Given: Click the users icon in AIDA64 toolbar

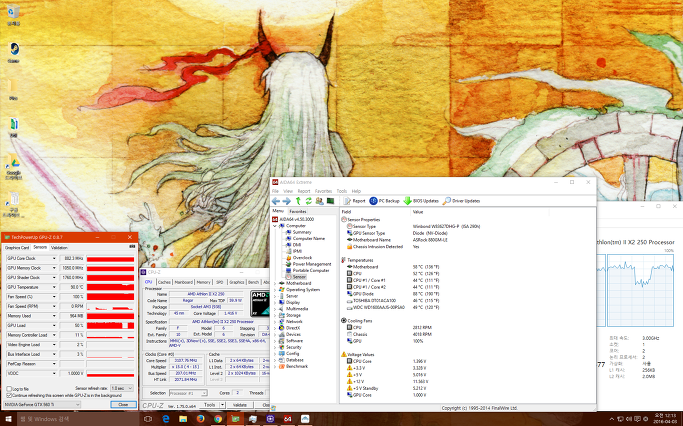Looking at the screenshot, I should pyautogui.click(x=319, y=201).
